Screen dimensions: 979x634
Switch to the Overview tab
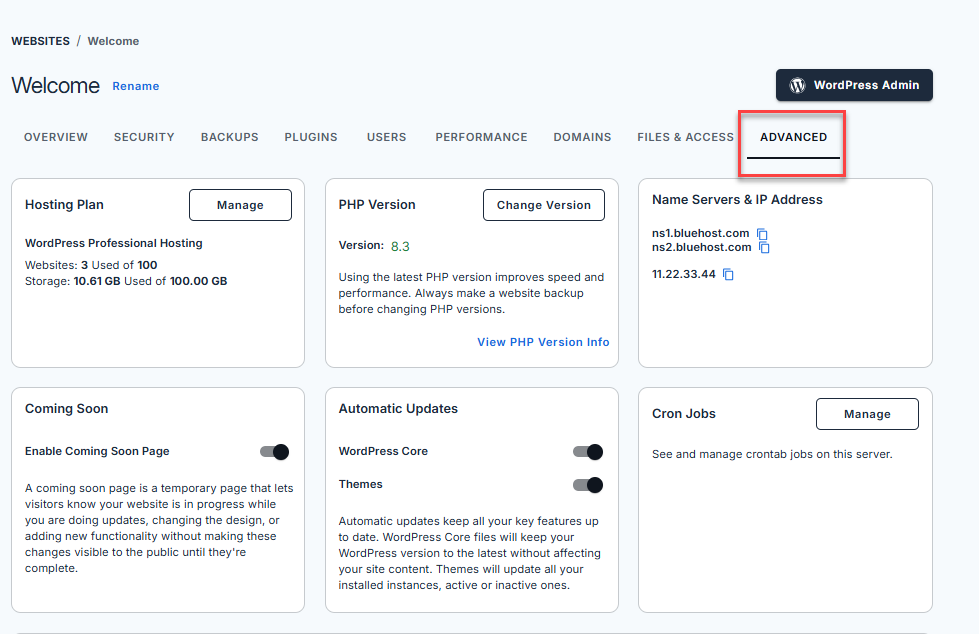pyautogui.click(x=55, y=137)
